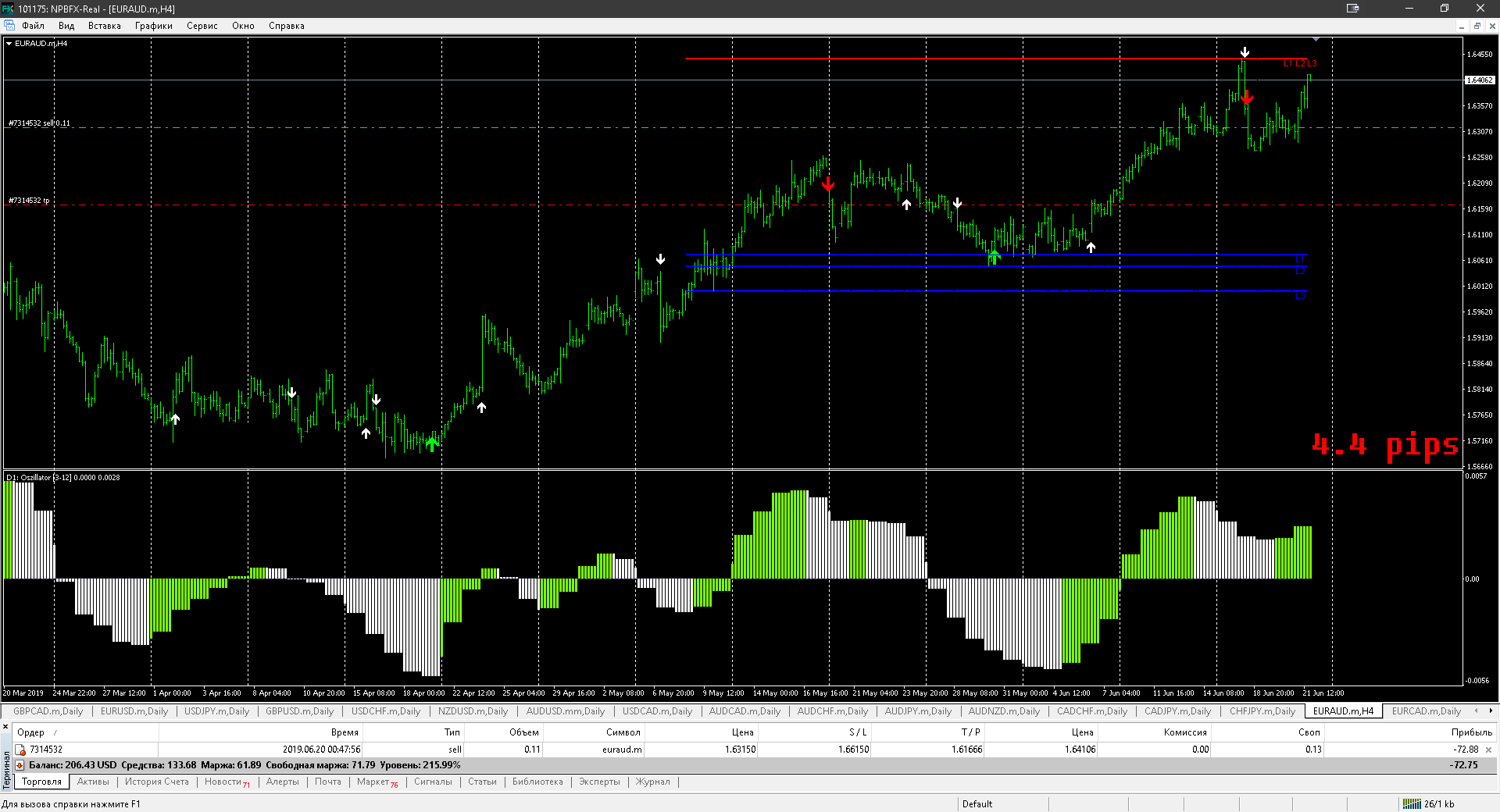Toggle one-click trading arrow beside EURAUD.m,H4 label
Image resolution: width=1500 pixels, height=812 pixels.
tap(9, 44)
